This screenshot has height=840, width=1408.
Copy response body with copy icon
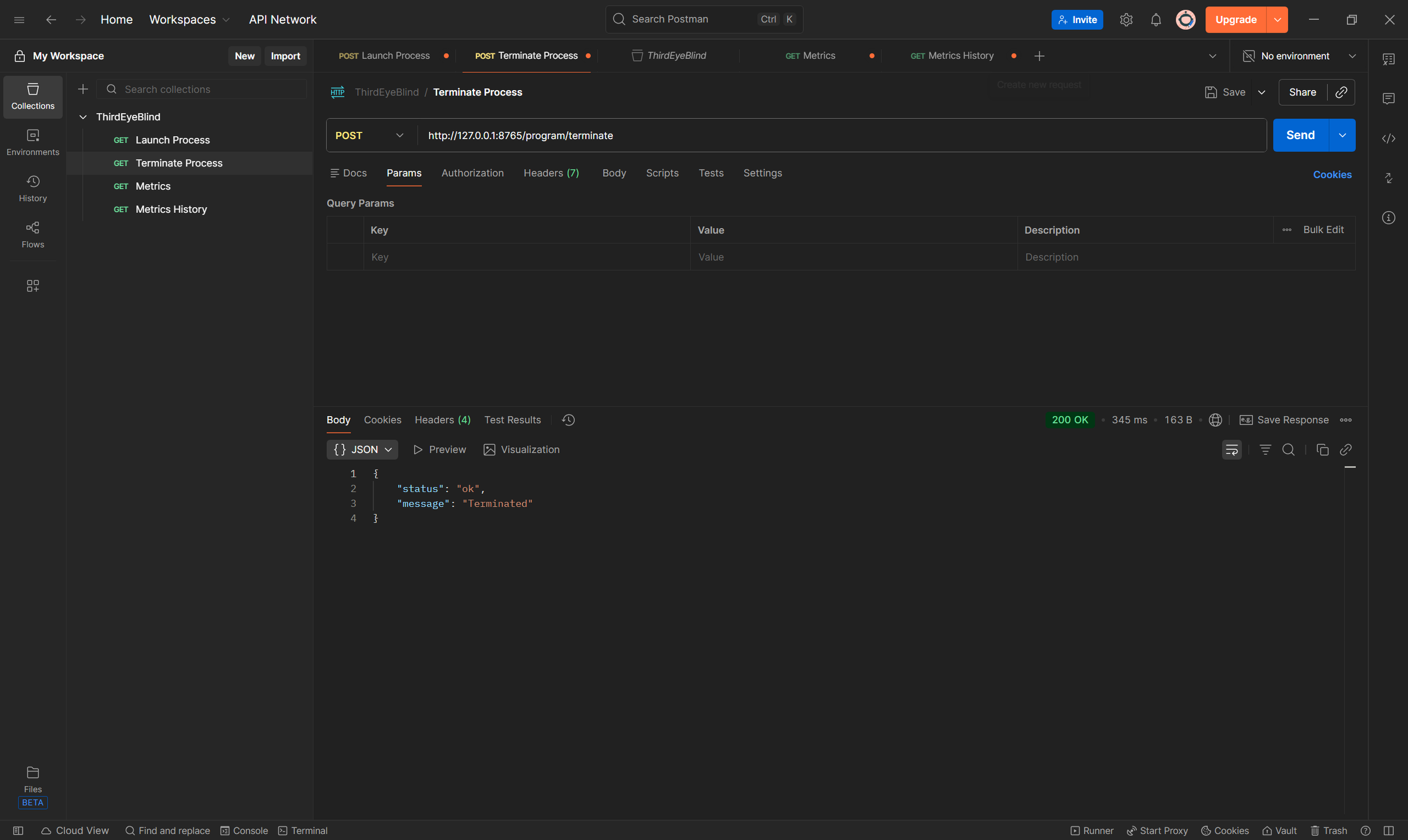point(1322,449)
